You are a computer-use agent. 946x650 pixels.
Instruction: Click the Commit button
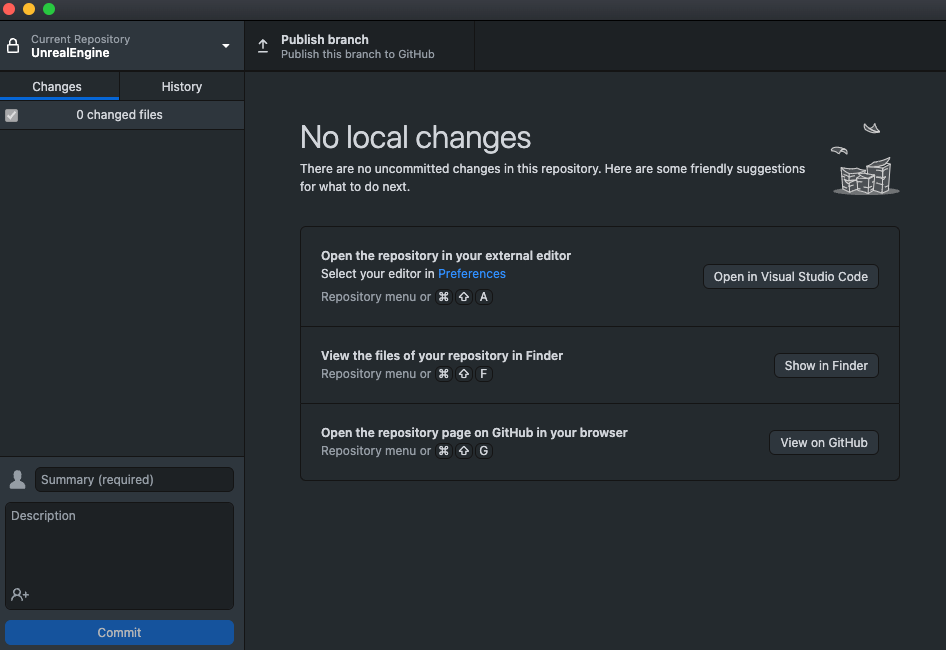point(119,632)
